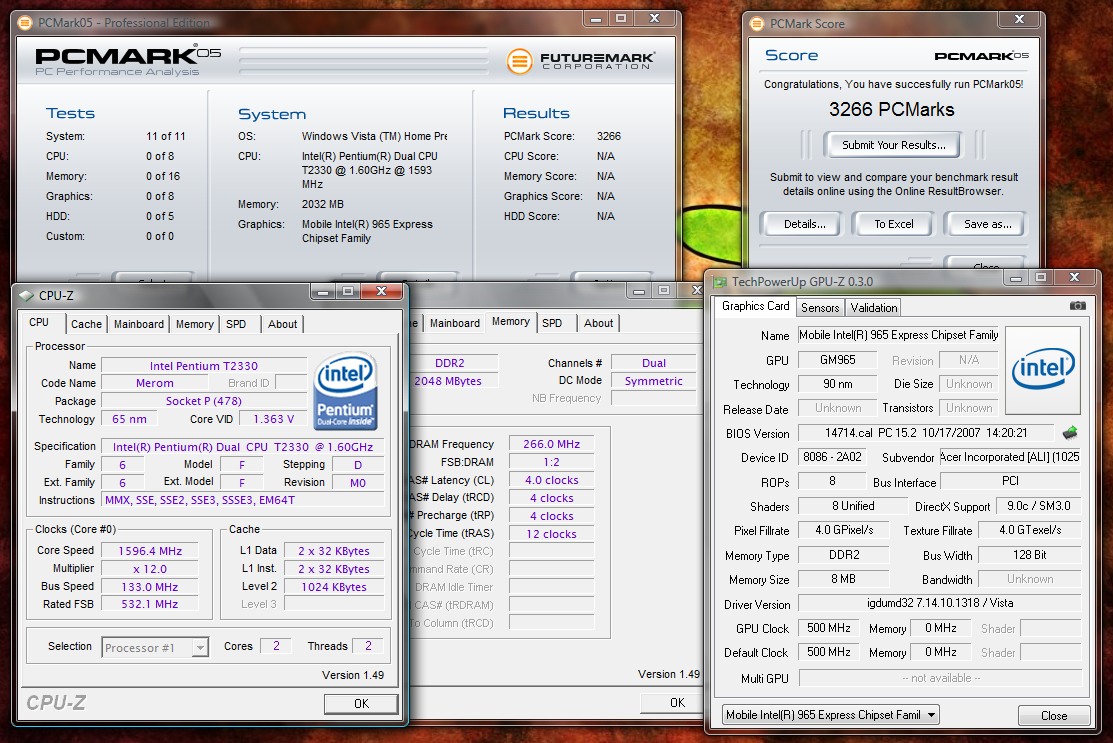The image size is (1113, 743).
Task: Click the CPU Specification field
Action: point(242,447)
